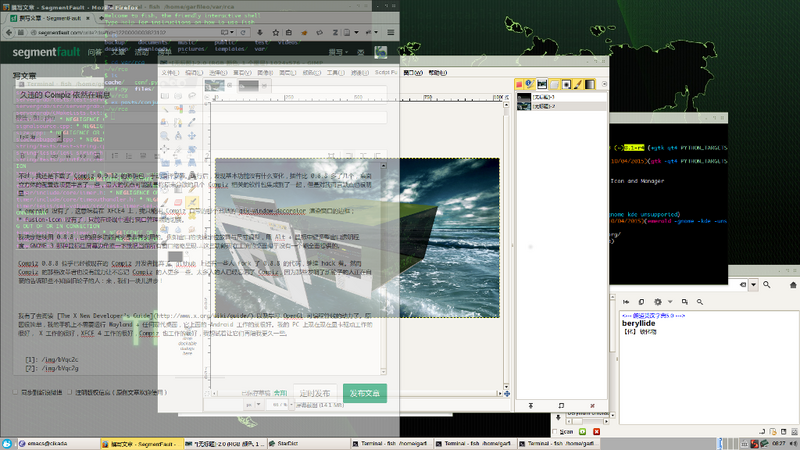
Task: Expand dropdown arrow beside StarDict gear
Action: (x=670, y=302)
